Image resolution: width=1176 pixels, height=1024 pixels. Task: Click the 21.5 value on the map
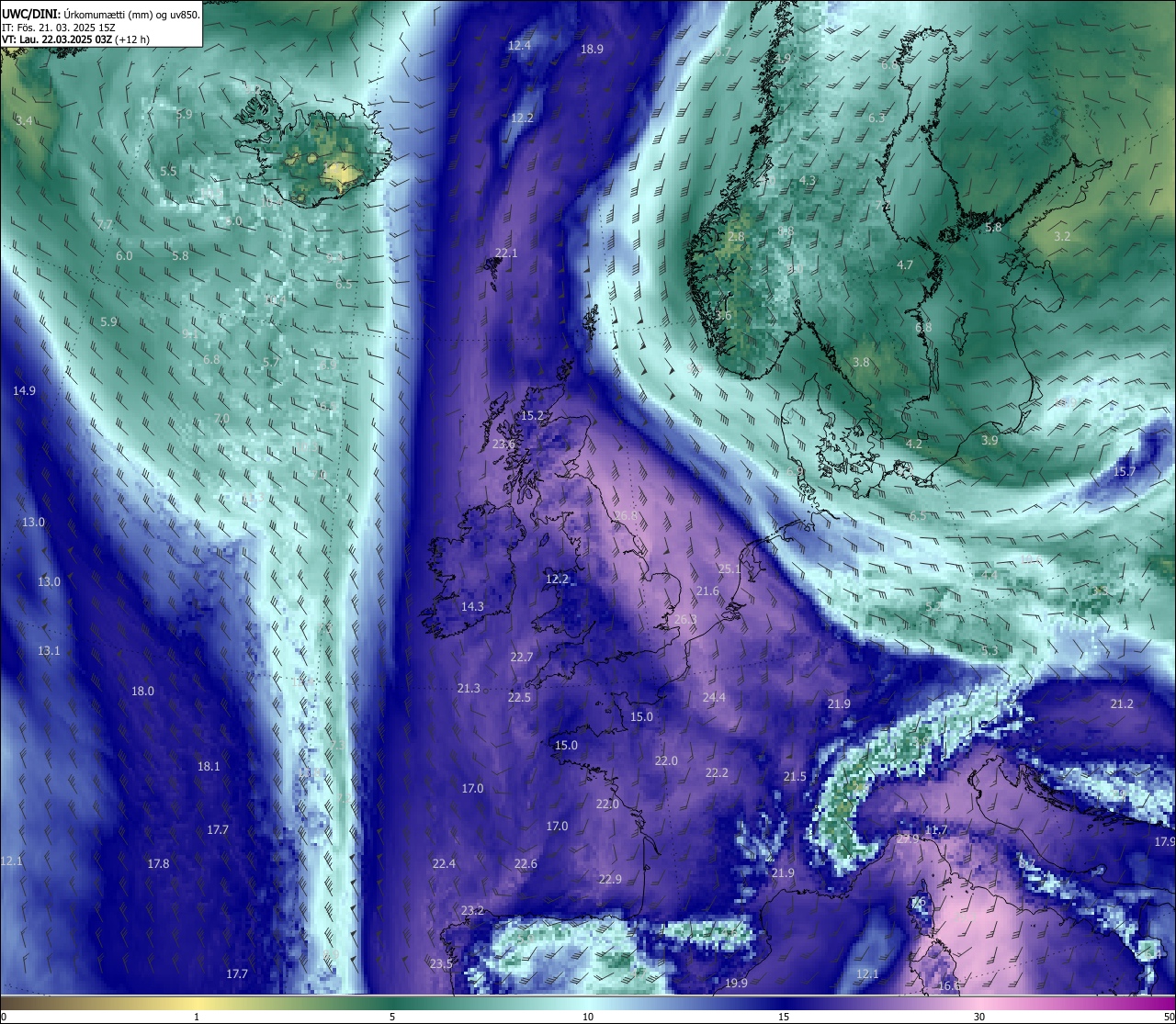pyautogui.click(x=795, y=777)
